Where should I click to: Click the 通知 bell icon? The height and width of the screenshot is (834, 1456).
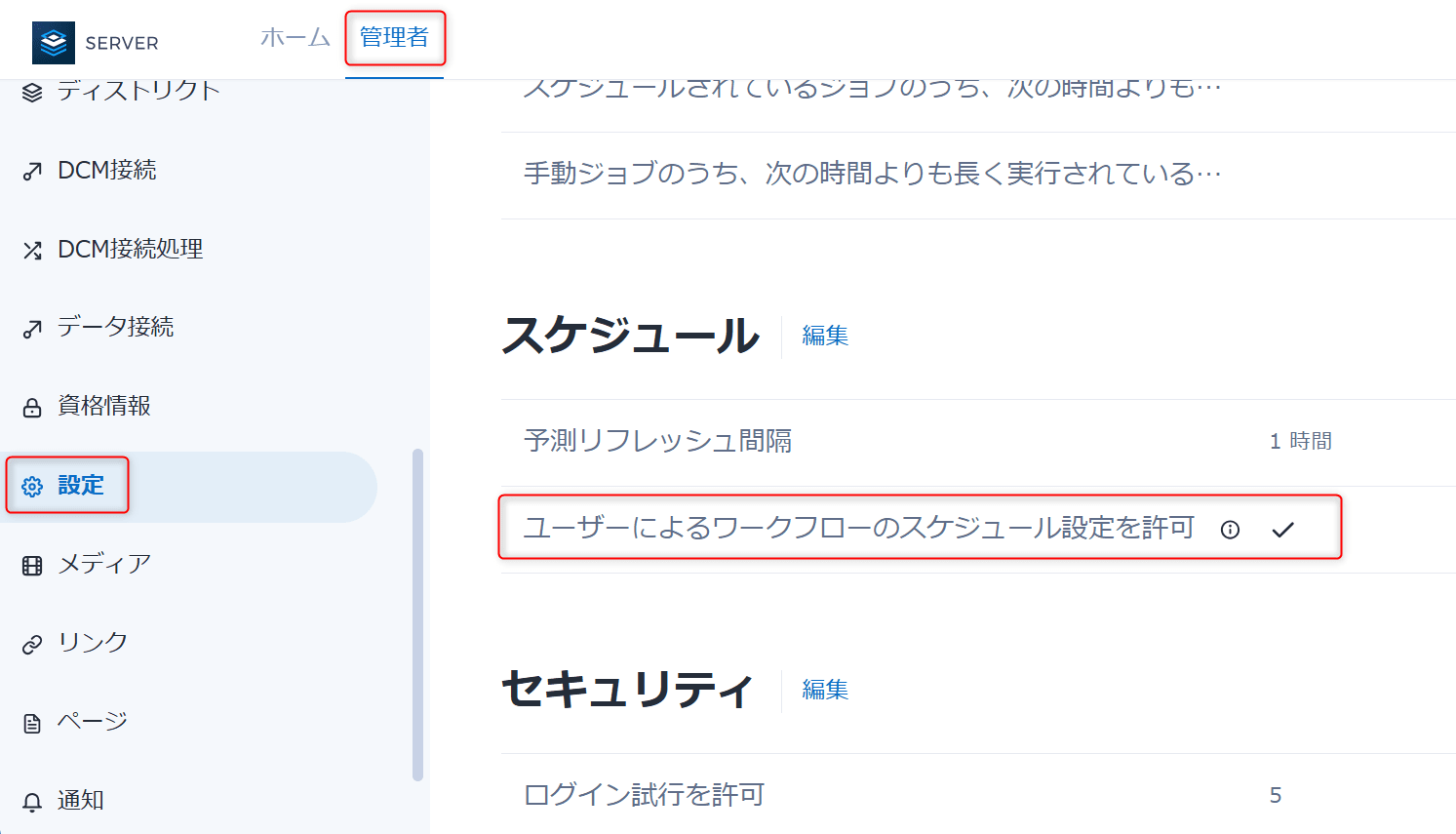click(32, 803)
